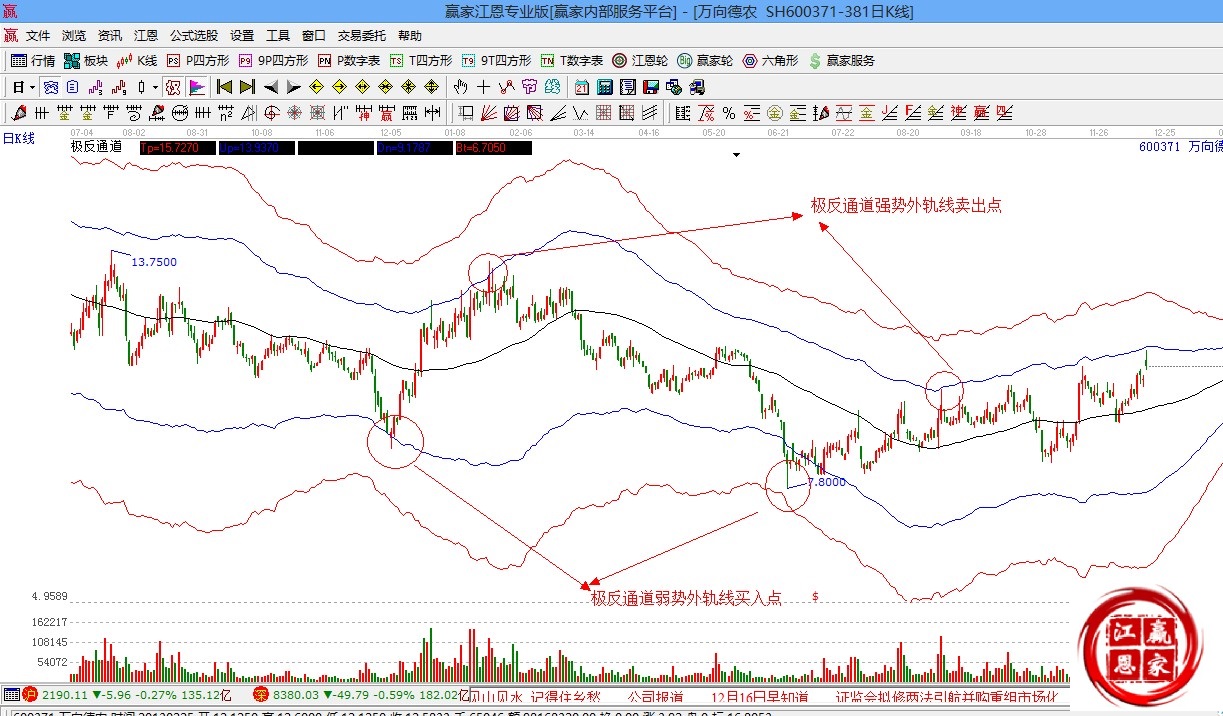
Task: Select the hand pan tool
Action: (461, 87)
